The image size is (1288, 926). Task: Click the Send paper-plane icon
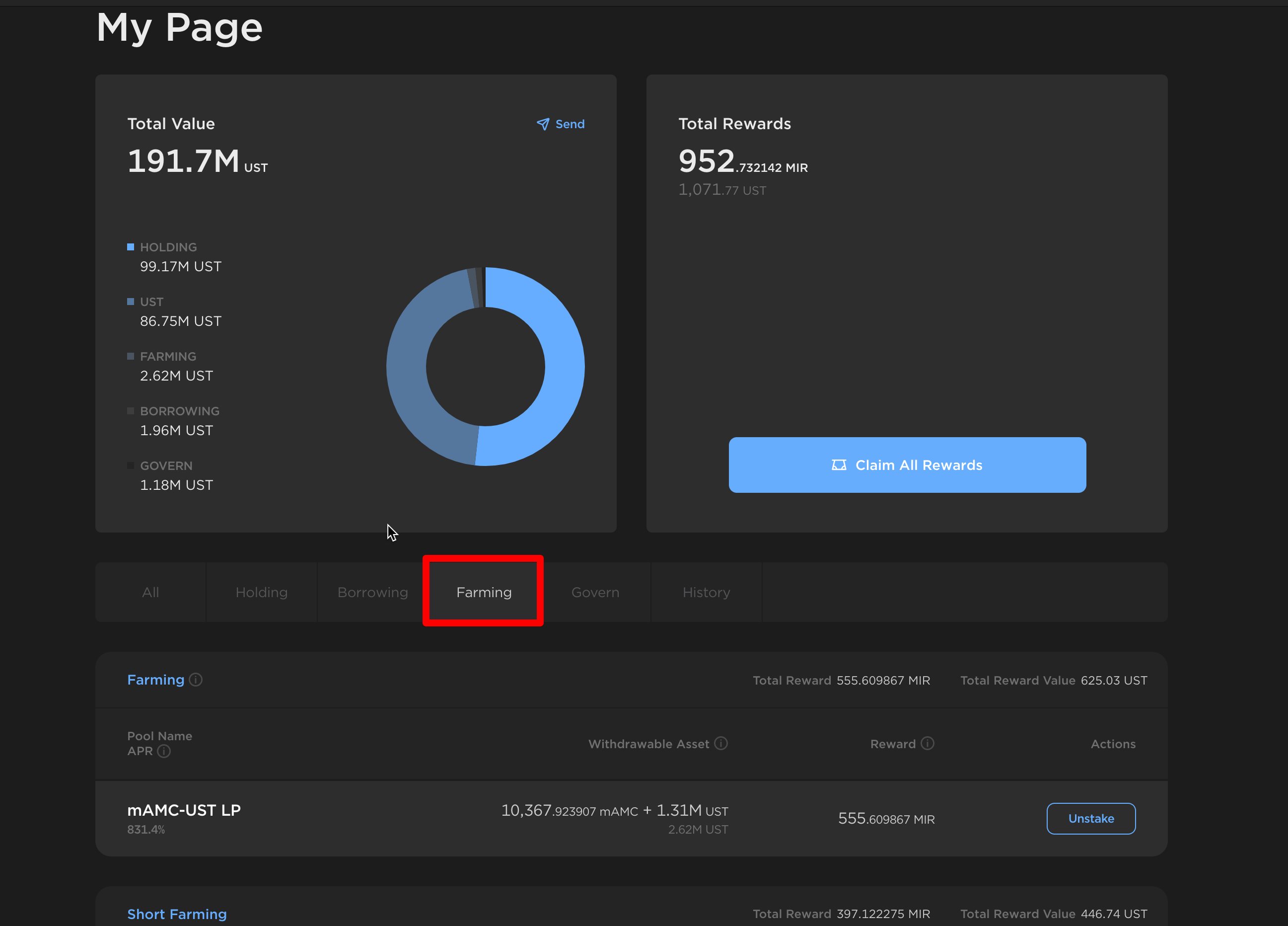pyautogui.click(x=543, y=124)
